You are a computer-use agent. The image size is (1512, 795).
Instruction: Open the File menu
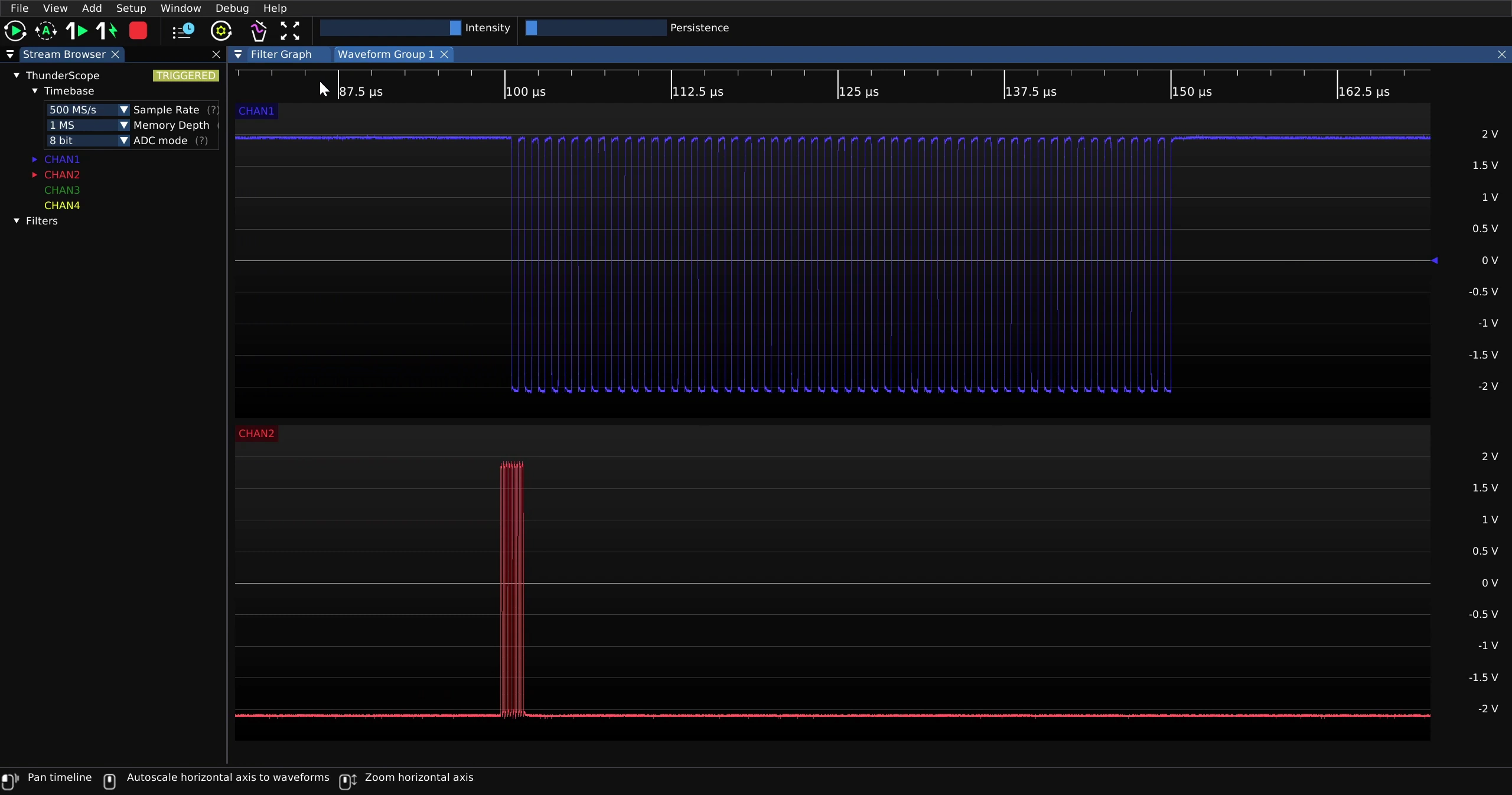(19, 8)
